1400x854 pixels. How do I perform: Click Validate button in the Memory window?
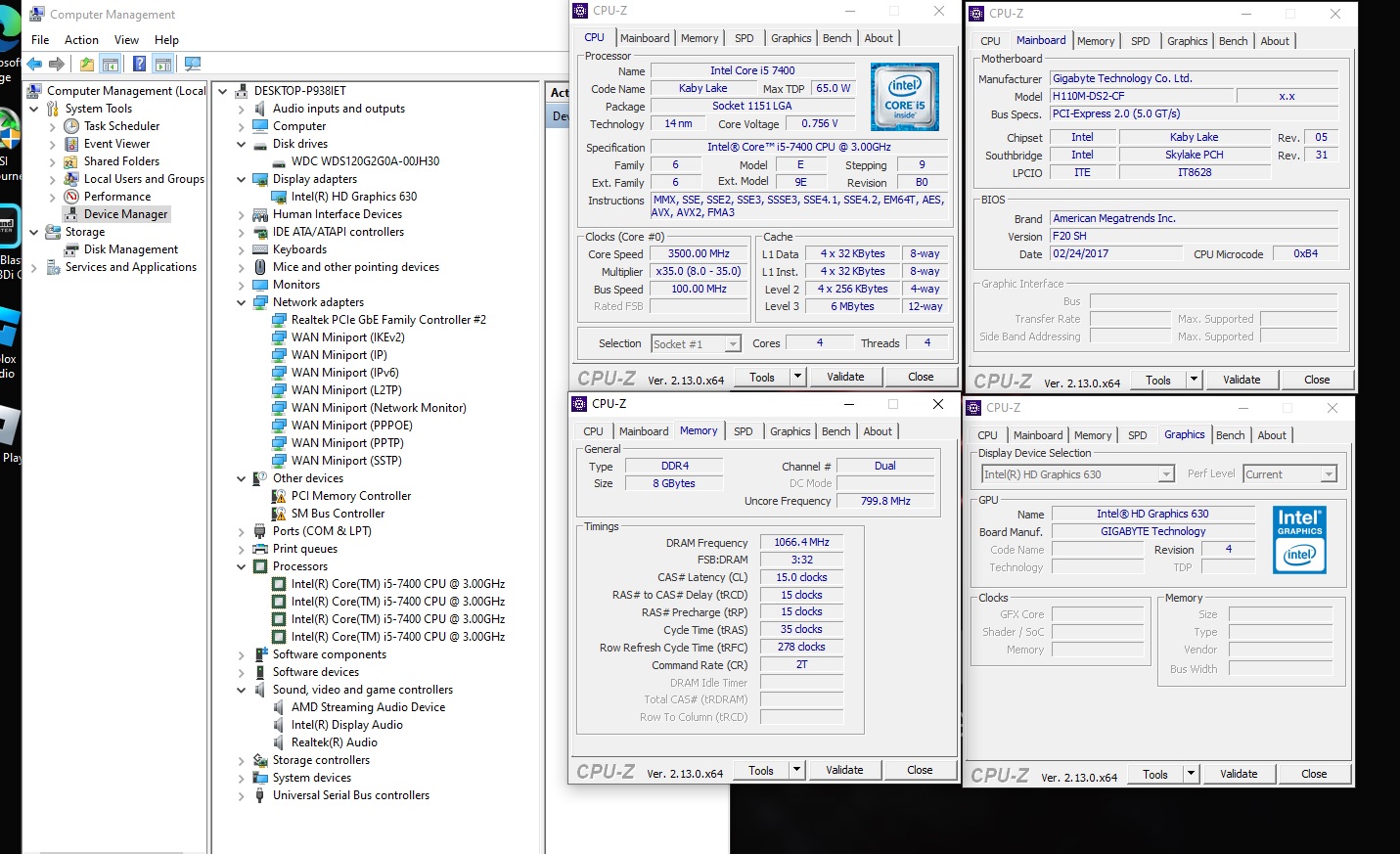(x=844, y=770)
